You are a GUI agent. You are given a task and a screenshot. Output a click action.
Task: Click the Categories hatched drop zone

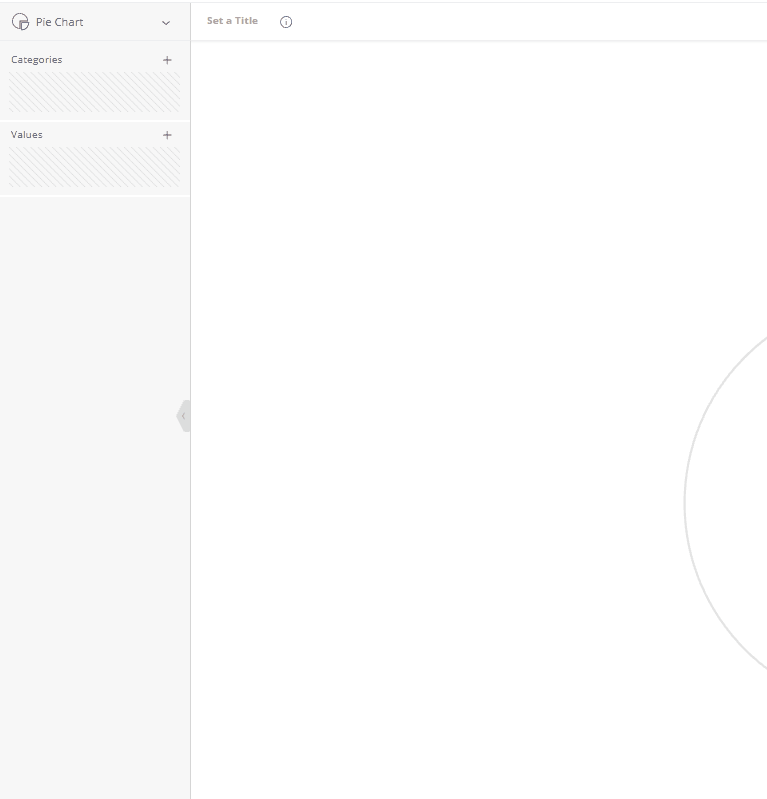pos(95,92)
